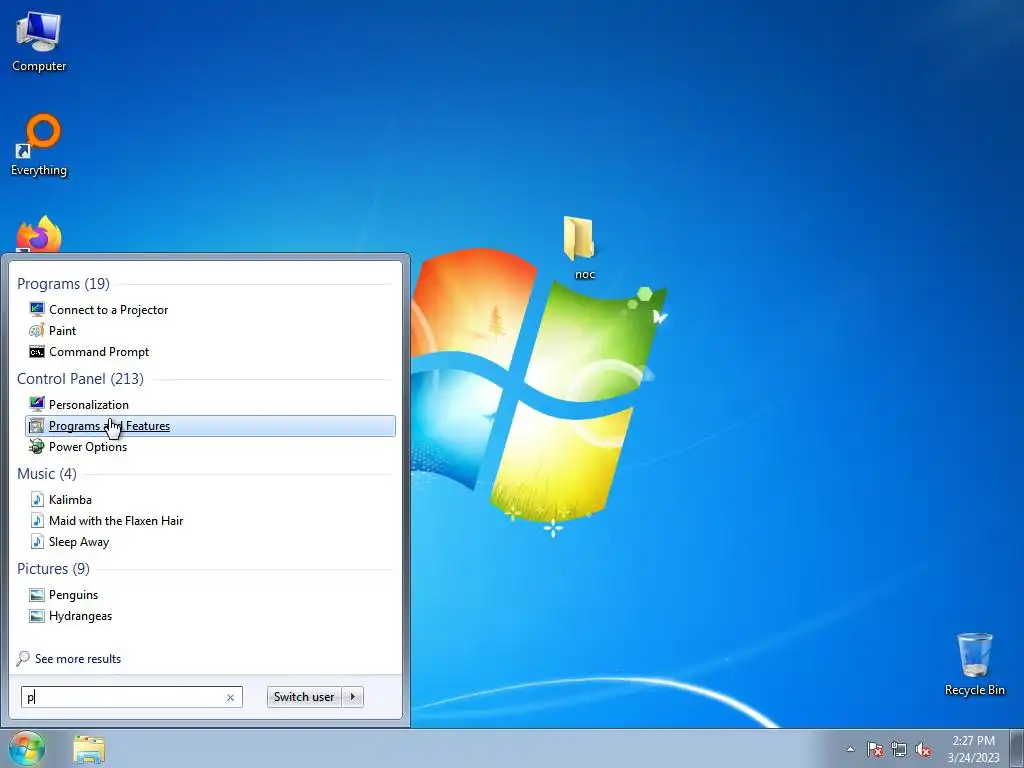Viewport: 1024px width, 768px height.
Task: Click the muted volume tray icon
Action: point(923,749)
